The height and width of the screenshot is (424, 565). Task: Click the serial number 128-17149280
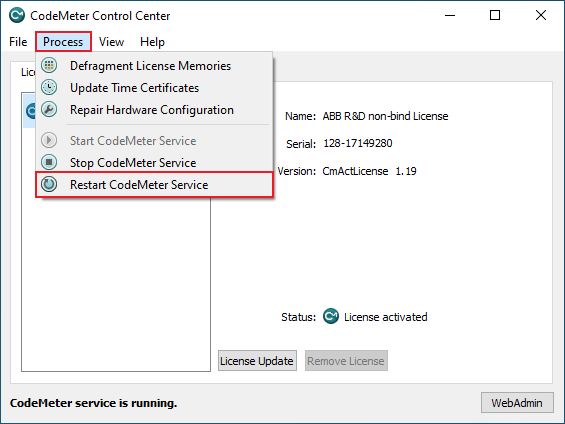click(x=357, y=143)
